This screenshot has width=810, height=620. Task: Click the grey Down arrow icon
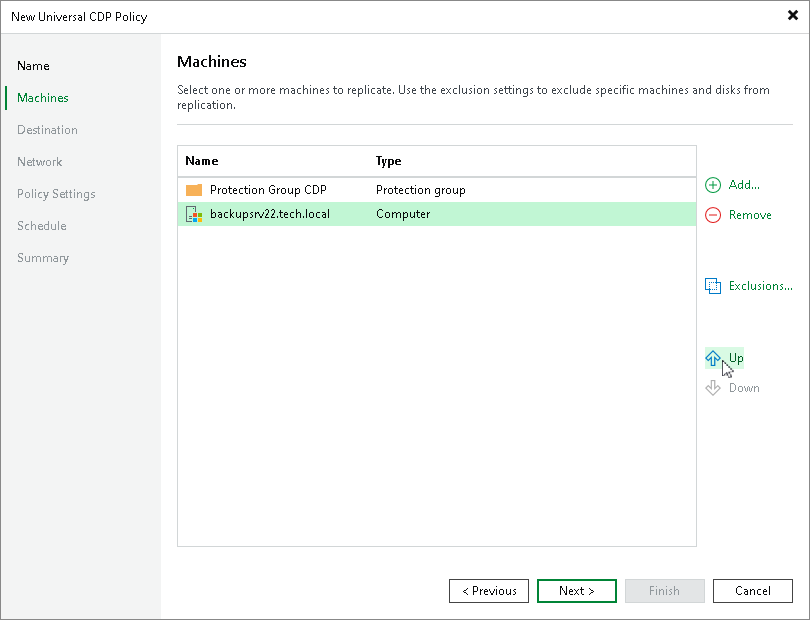712,388
